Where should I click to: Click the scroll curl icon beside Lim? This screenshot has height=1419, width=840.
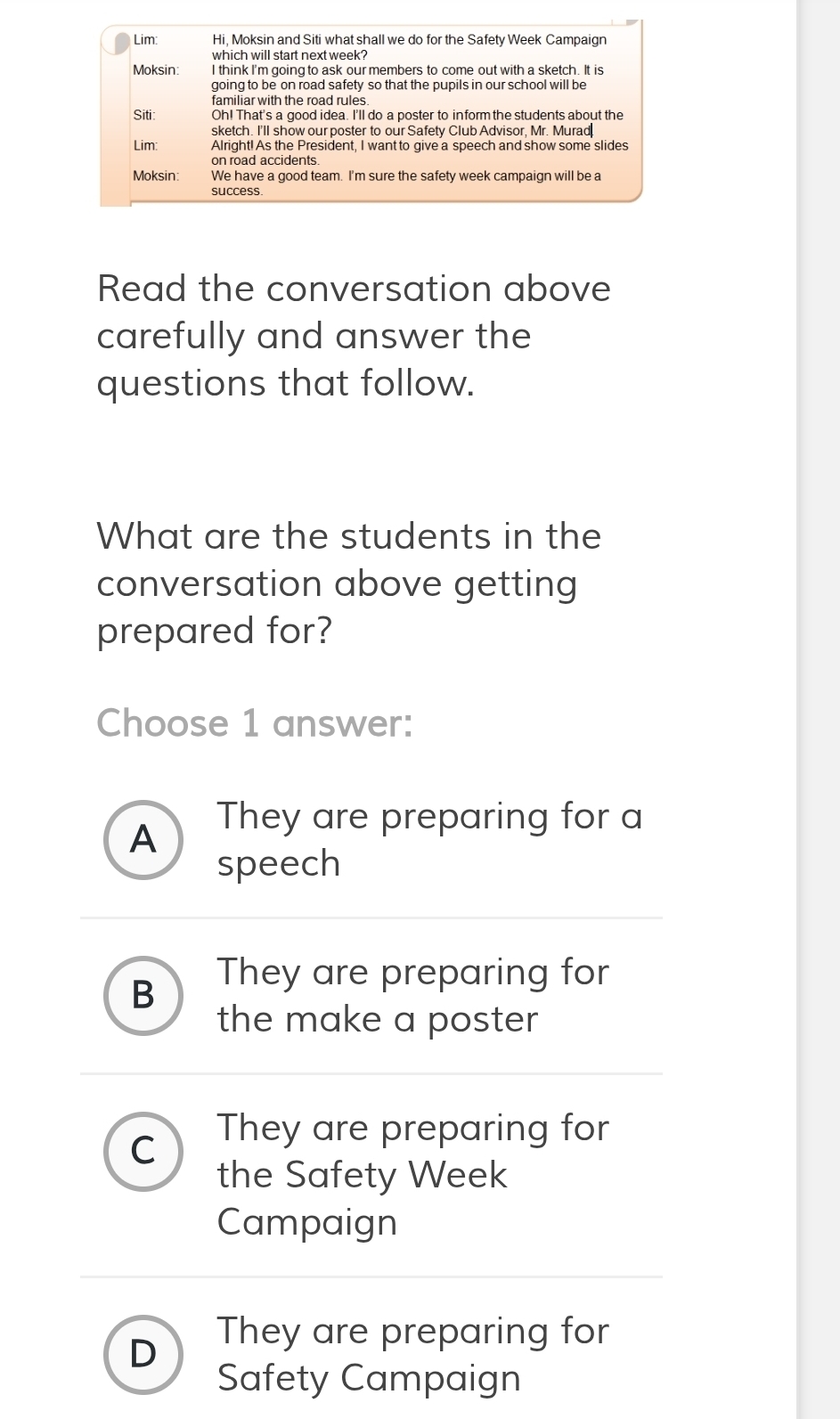116,42
